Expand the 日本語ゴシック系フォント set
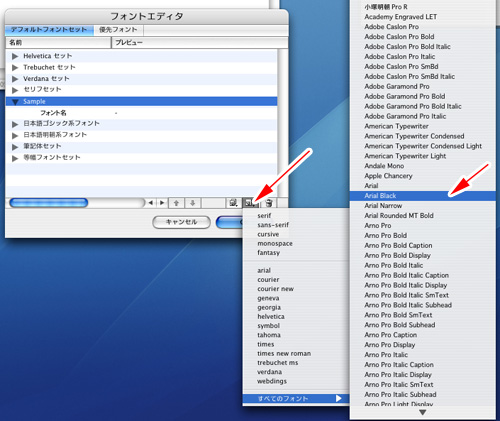 tap(15, 124)
